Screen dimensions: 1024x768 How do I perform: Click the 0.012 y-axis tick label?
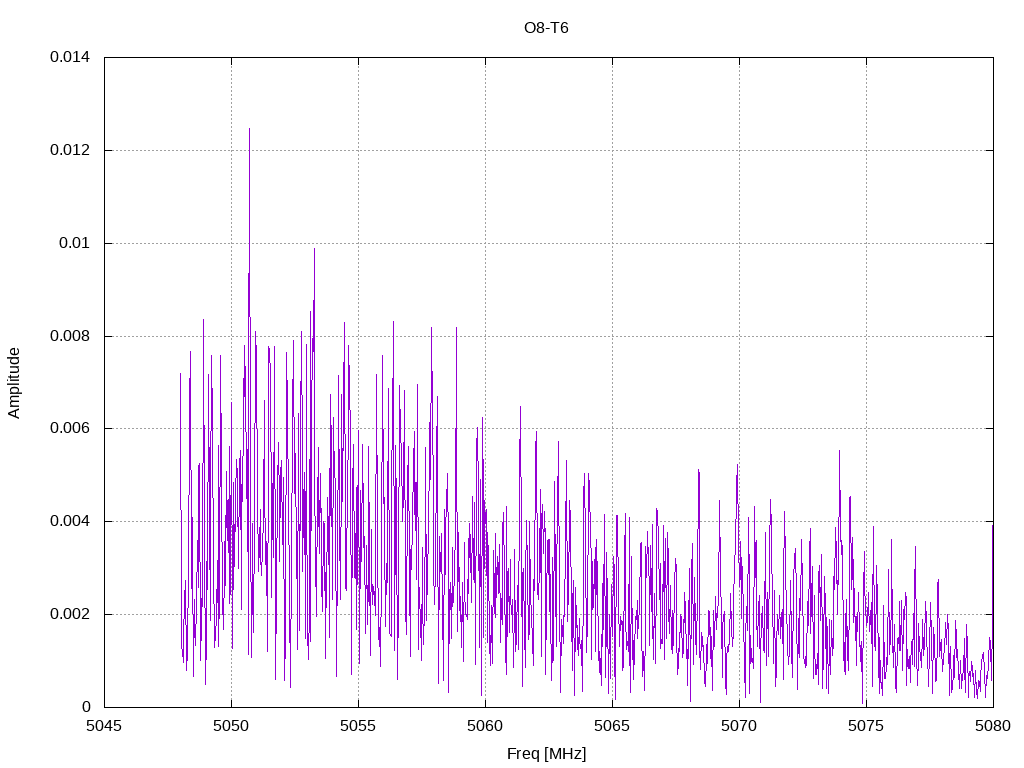click(70, 150)
